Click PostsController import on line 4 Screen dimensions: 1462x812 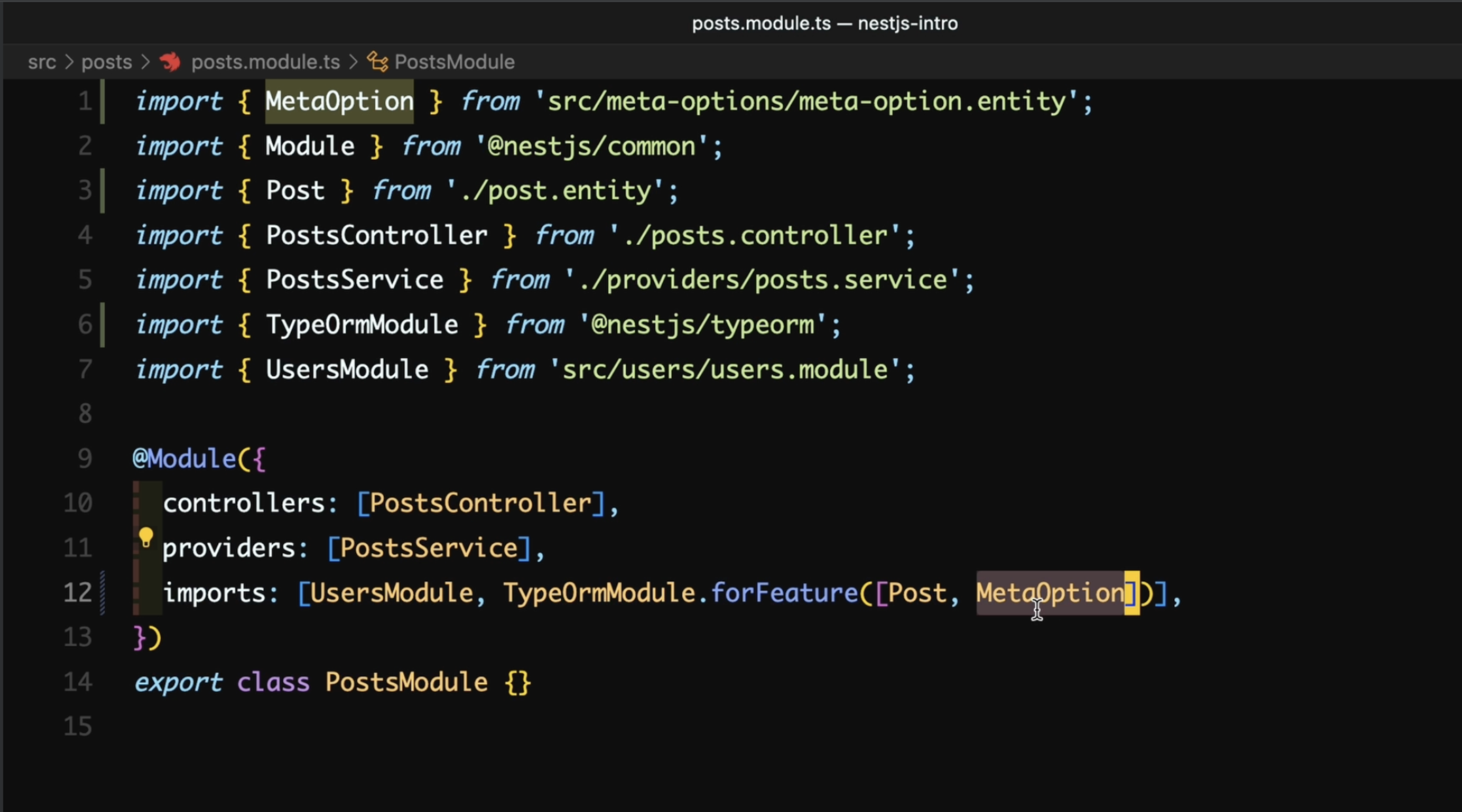click(376, 236)
